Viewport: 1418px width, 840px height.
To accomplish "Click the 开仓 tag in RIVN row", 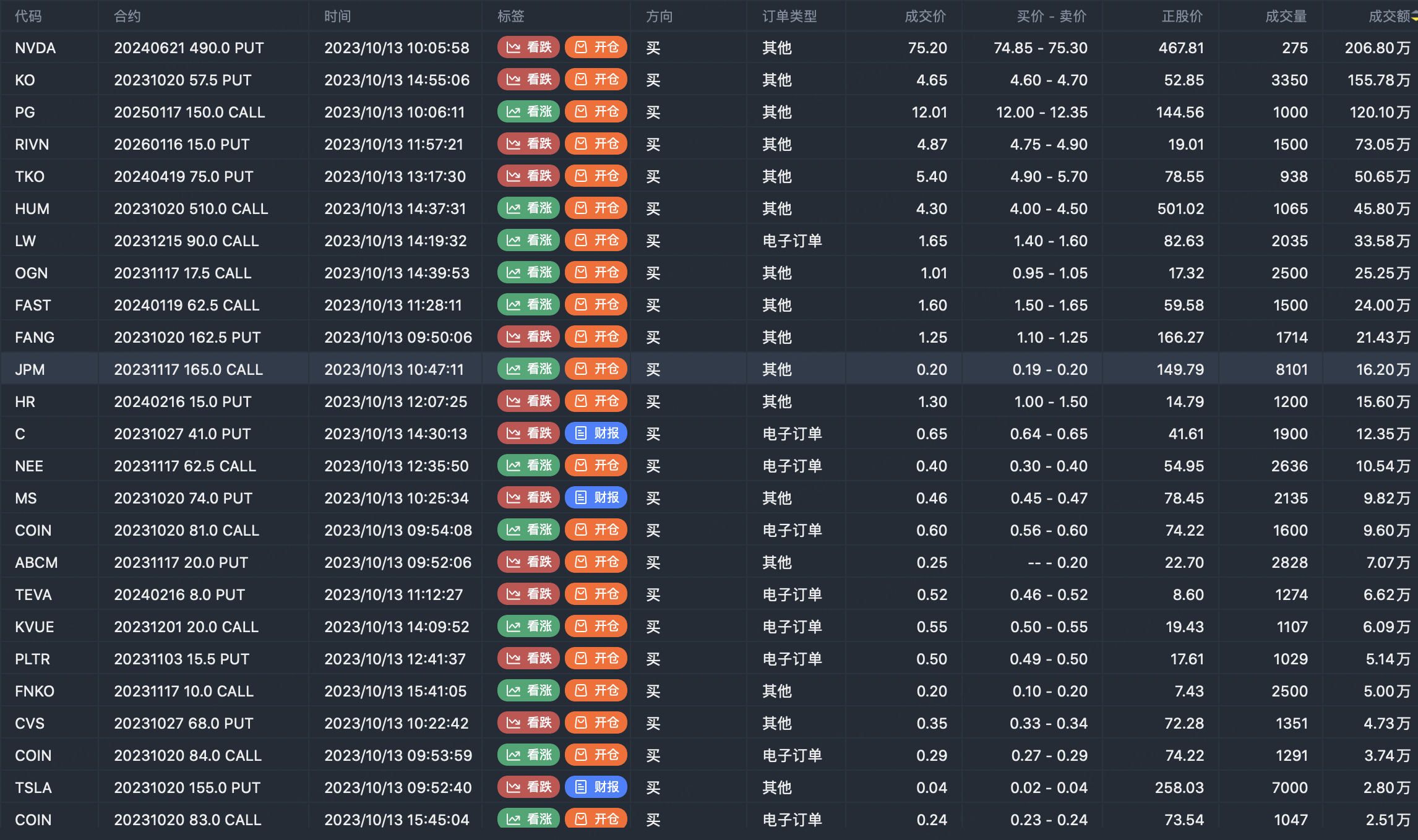I will coord(596,144).
